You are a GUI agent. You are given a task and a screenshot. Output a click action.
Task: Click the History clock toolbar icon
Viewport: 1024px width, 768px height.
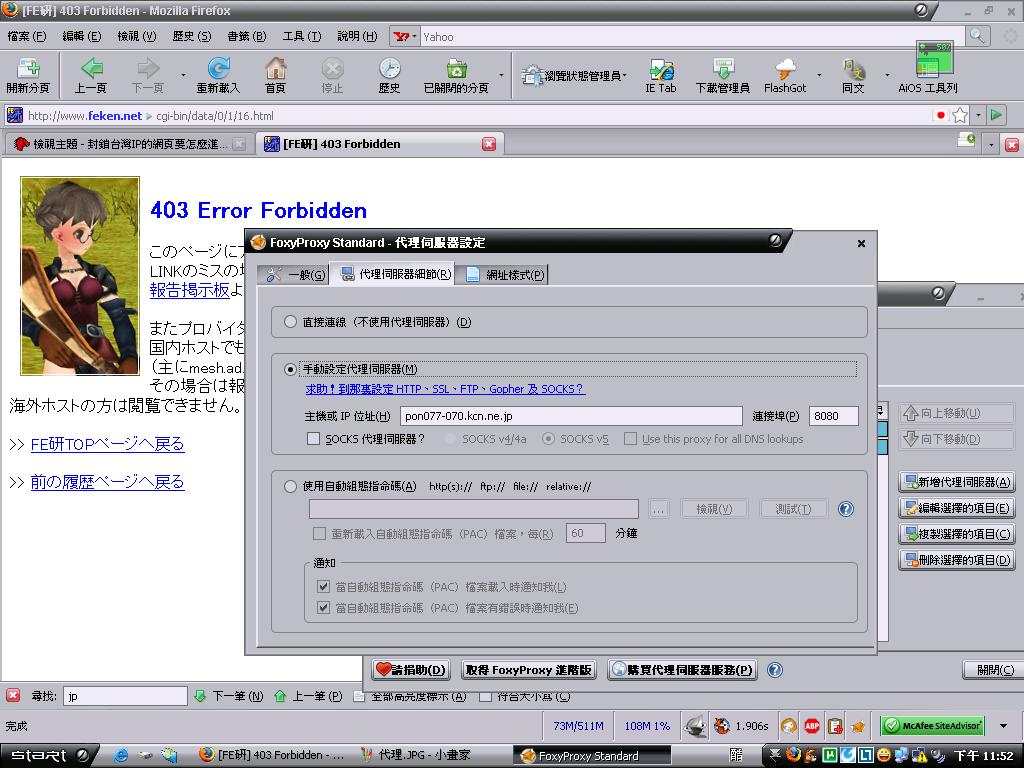[389, 69]
